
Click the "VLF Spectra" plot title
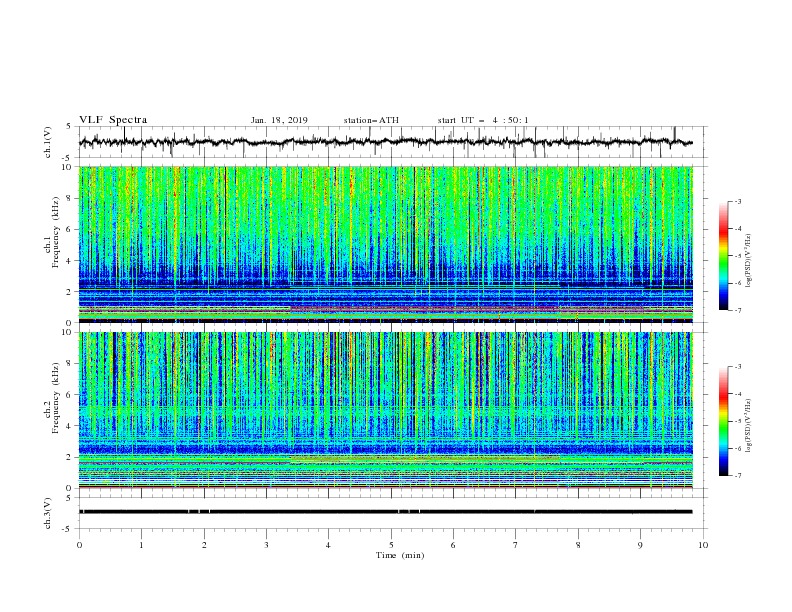113,120
